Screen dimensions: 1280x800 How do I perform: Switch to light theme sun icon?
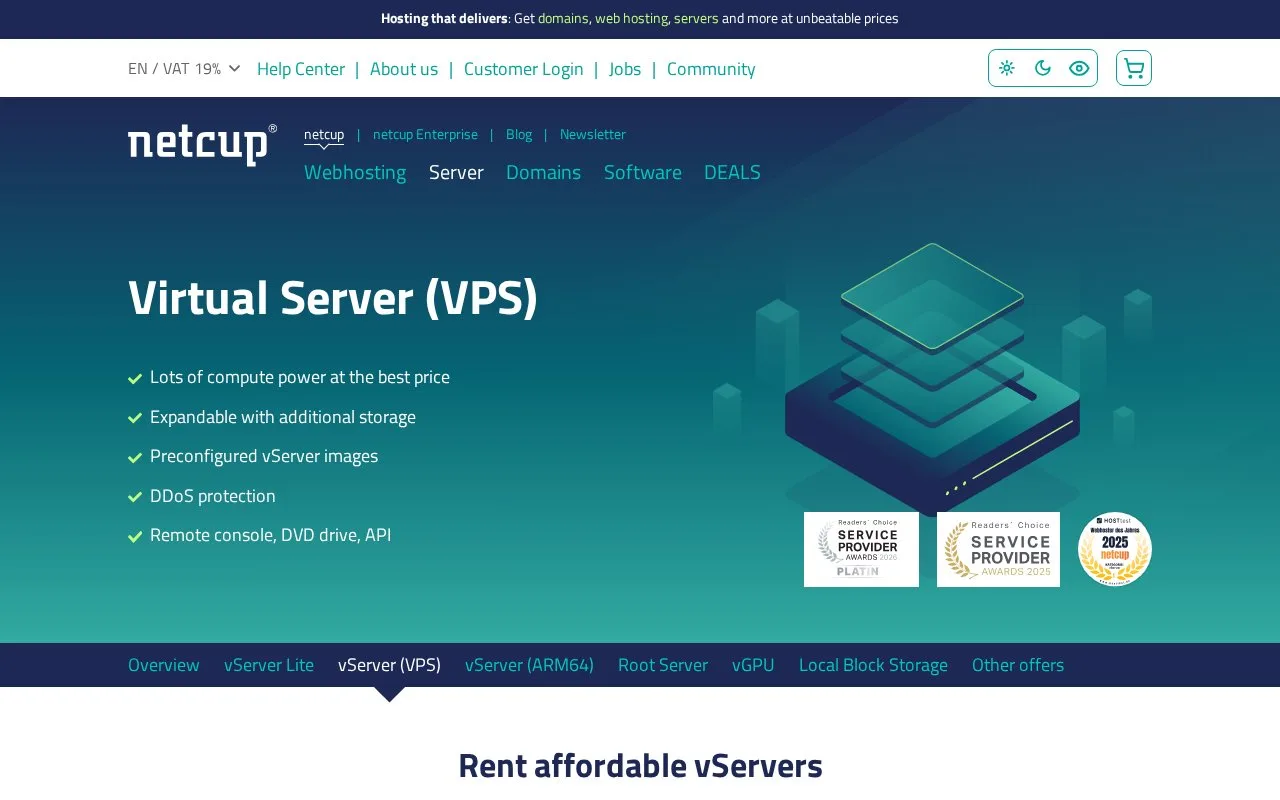coord(1007,68)
